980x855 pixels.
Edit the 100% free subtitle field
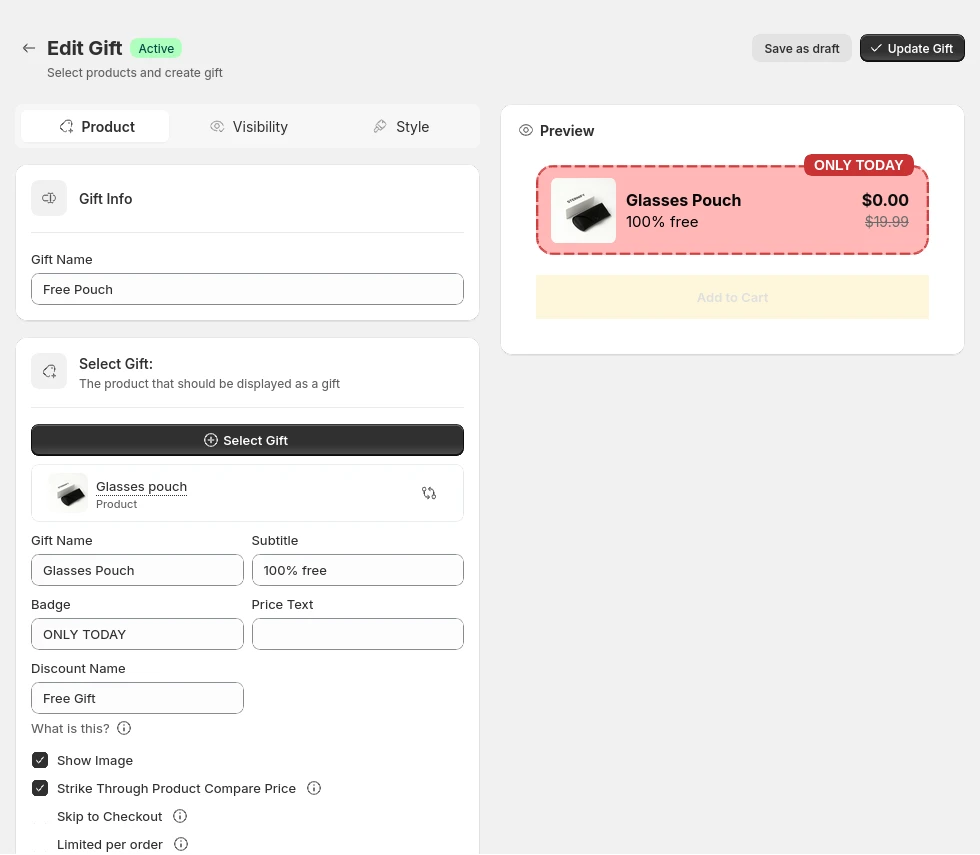pos(358,571)
